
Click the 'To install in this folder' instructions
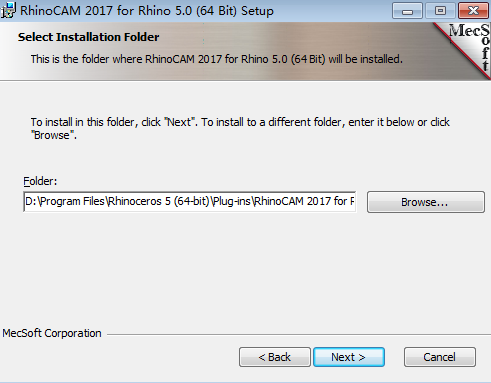[x=240, y=128]
